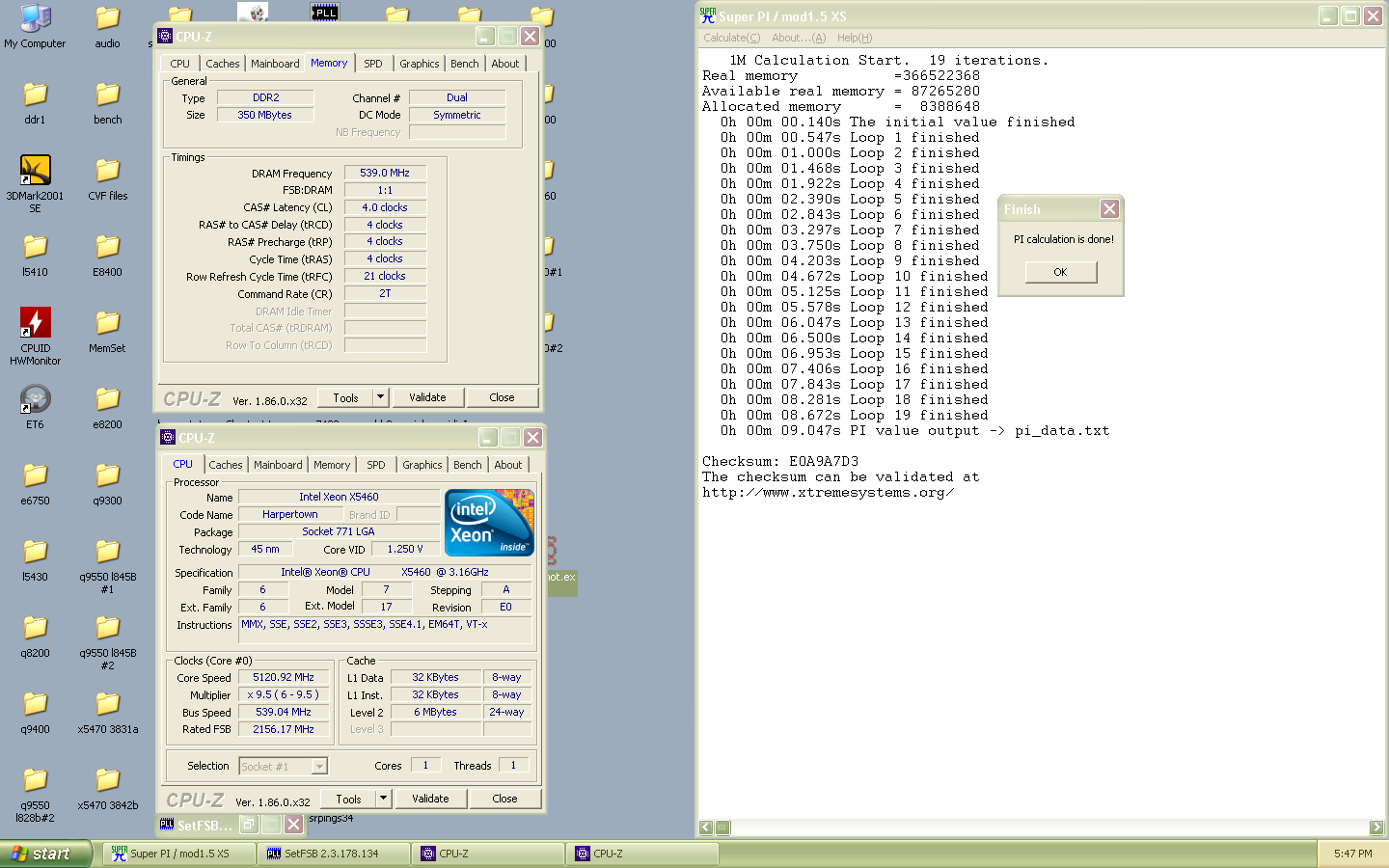
Task: Click Close in the Memory CPU-Z window
Action: tap(502, 397)
